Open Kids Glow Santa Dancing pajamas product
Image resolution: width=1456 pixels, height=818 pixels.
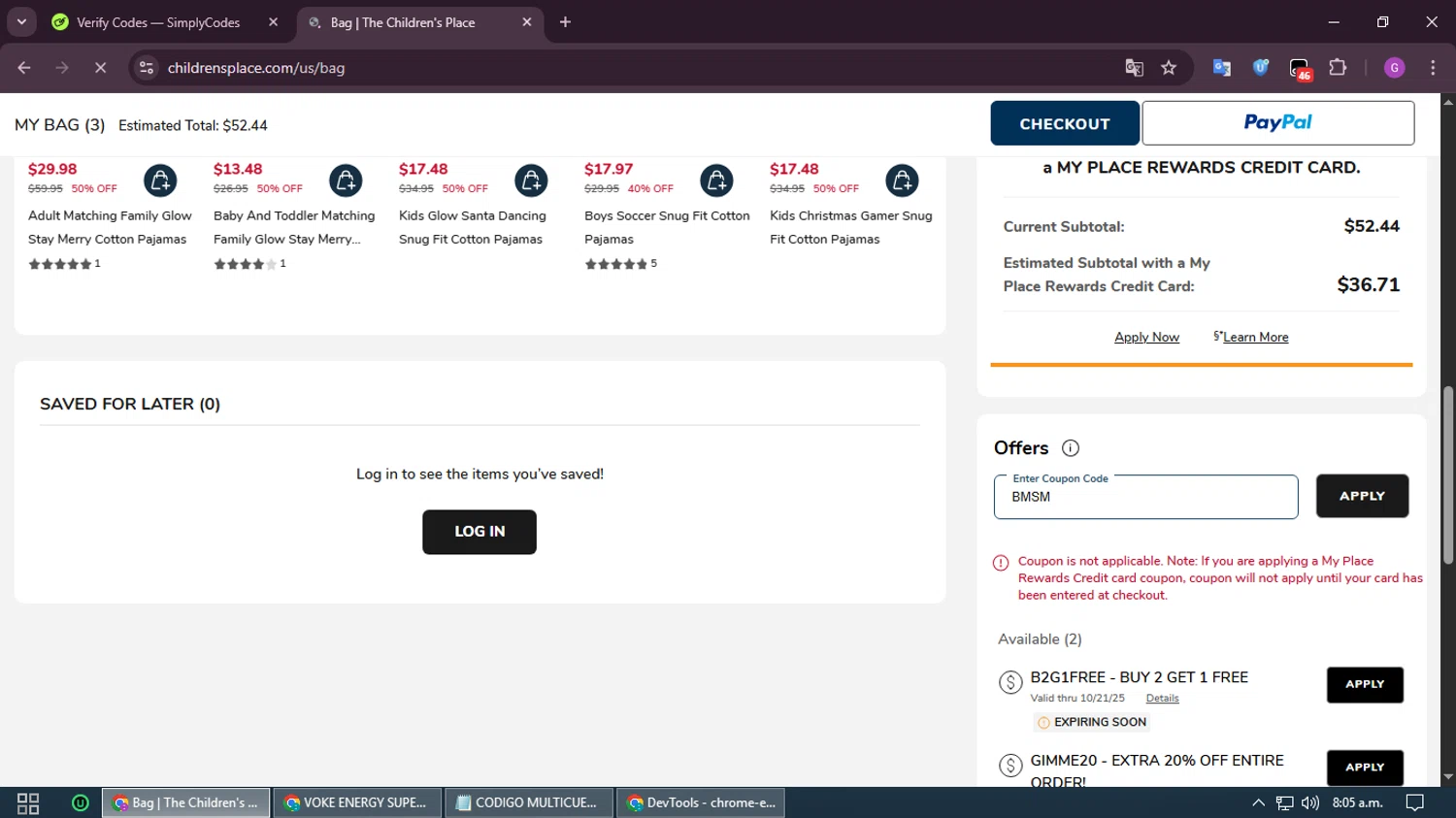(x=473, y=227)
